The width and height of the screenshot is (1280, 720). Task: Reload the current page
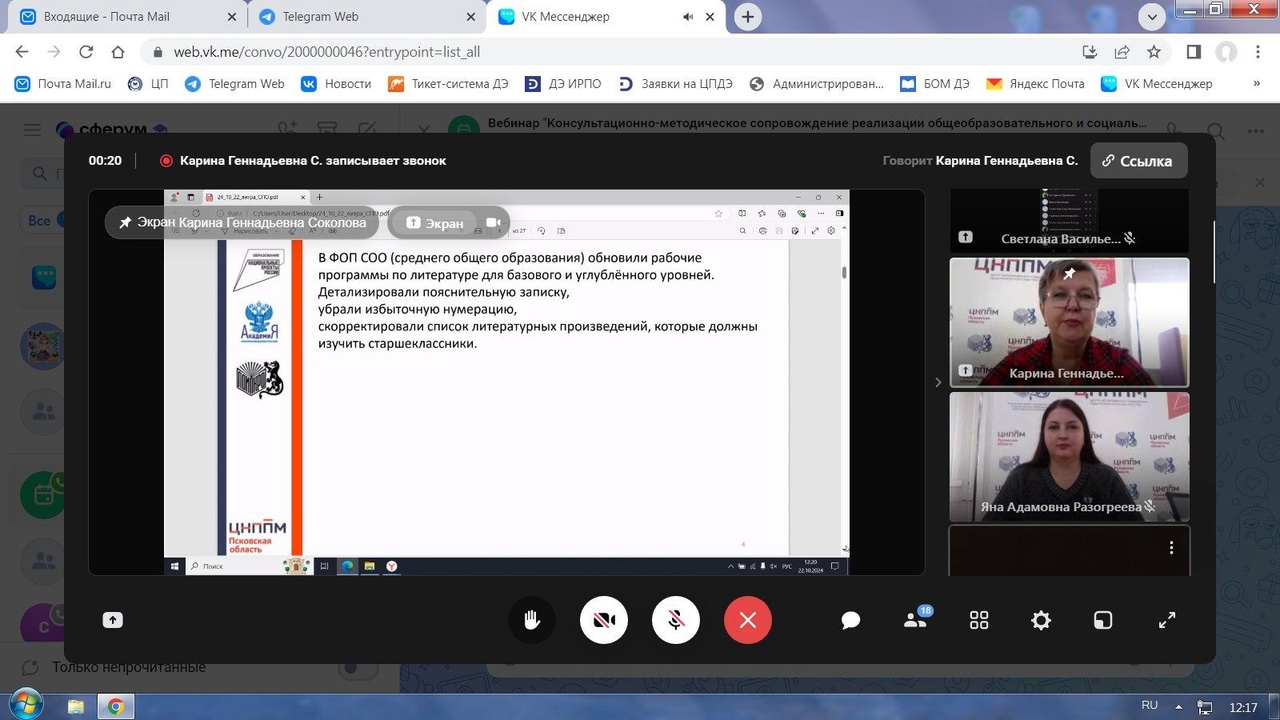pyautogui.click(x=86, y=52)
